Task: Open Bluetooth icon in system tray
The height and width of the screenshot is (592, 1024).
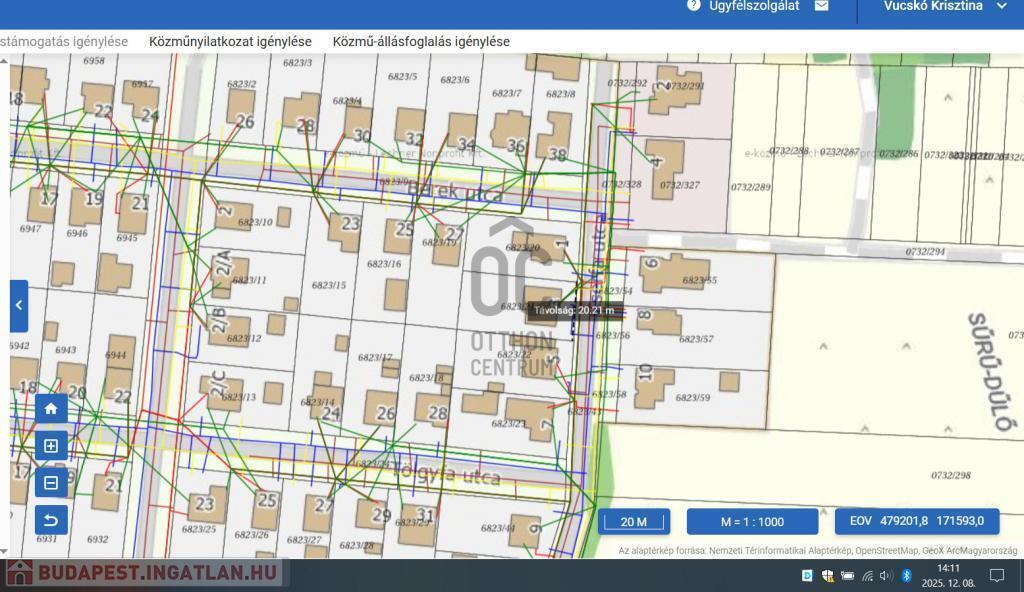Action: [x=906, y=576]
